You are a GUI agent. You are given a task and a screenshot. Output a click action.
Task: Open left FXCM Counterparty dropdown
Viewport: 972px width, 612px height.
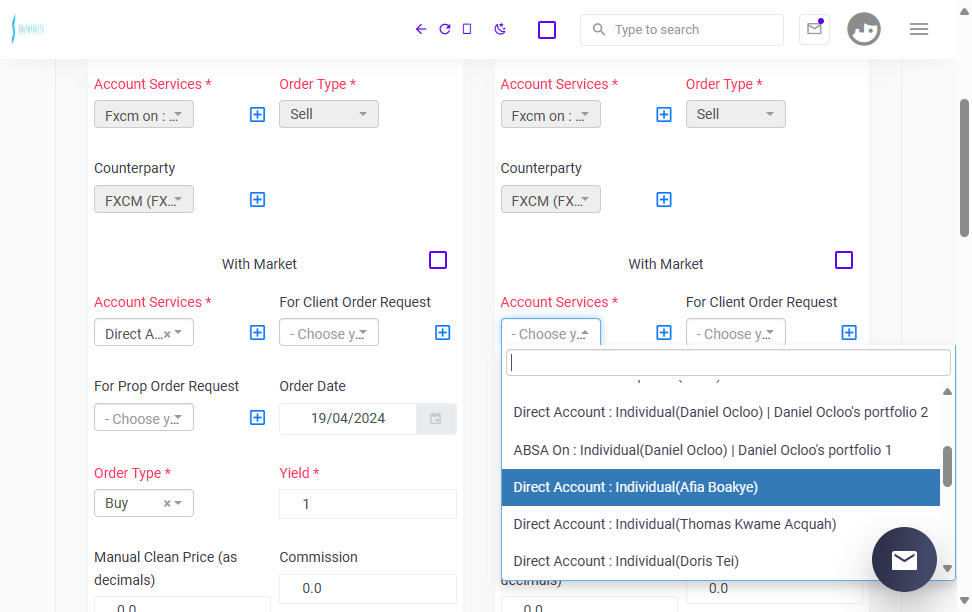coord(144,200)
